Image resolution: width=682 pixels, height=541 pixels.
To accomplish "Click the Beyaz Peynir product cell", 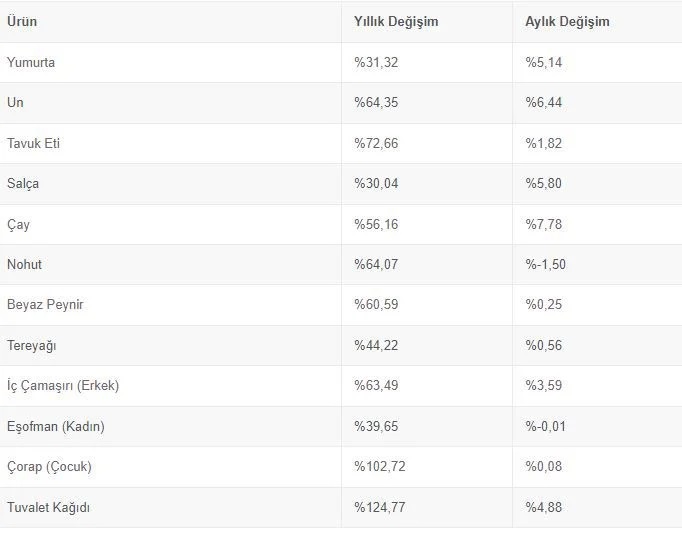I will pyautogui.click(x=45, y=305).
